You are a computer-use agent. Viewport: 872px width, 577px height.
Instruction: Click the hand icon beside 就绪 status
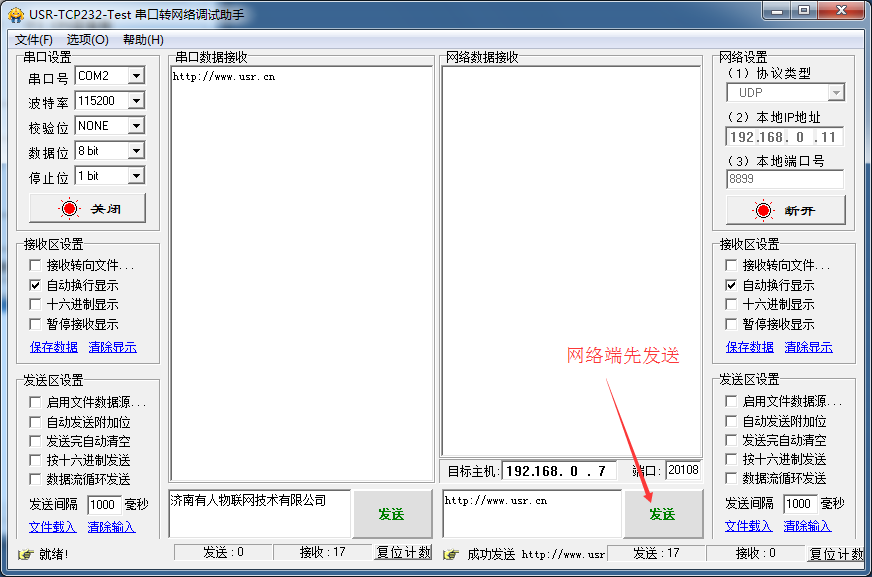(x=25, y=554)
